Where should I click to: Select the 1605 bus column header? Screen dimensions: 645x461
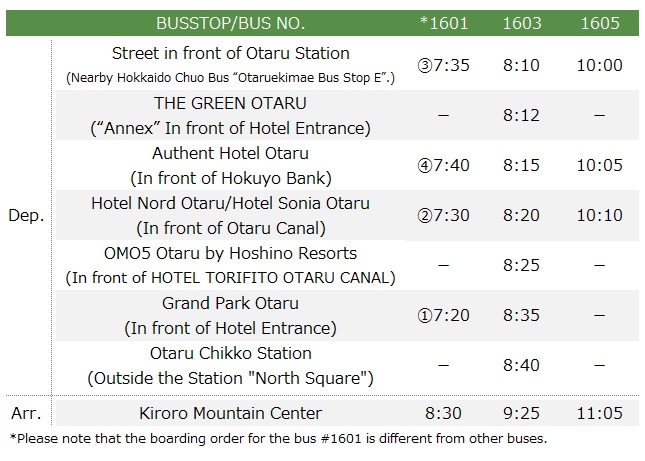coord(600,22)
